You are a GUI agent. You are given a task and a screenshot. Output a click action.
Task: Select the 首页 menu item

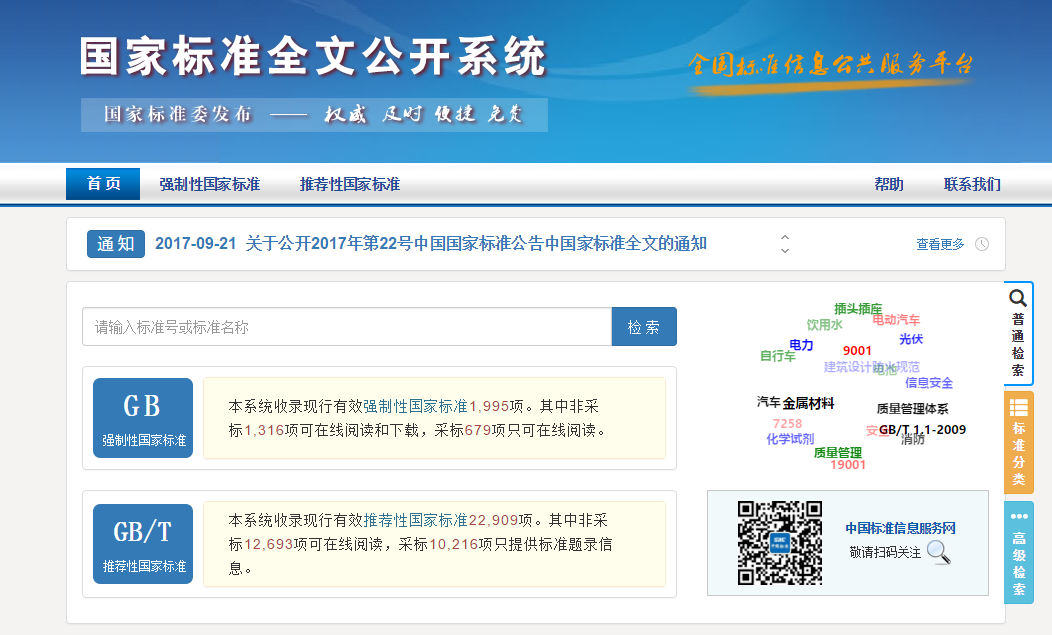pyautogui.click(x=102, y=184)
